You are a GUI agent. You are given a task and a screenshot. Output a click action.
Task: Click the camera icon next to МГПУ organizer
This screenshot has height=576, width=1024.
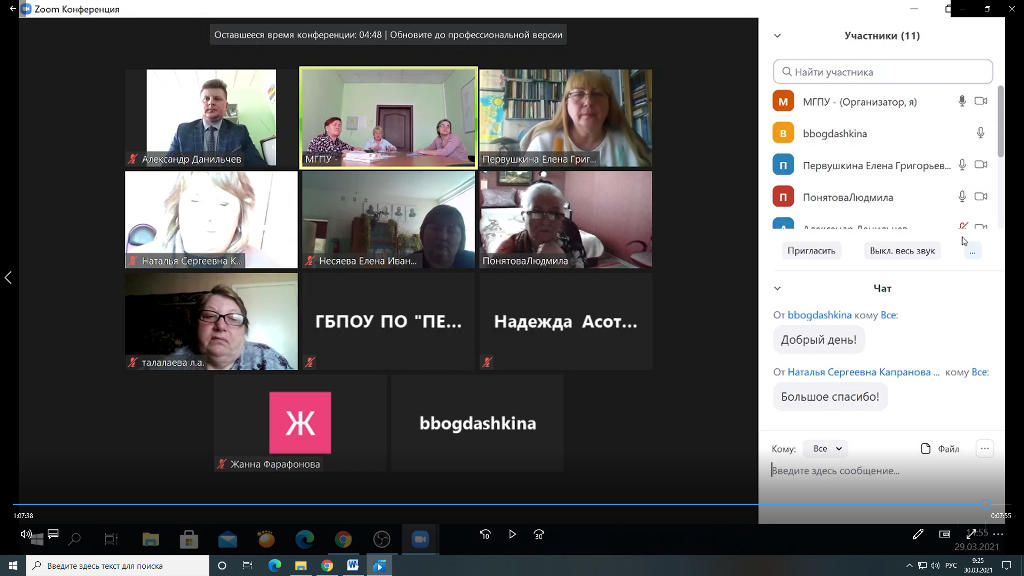[x=981, y=101]
